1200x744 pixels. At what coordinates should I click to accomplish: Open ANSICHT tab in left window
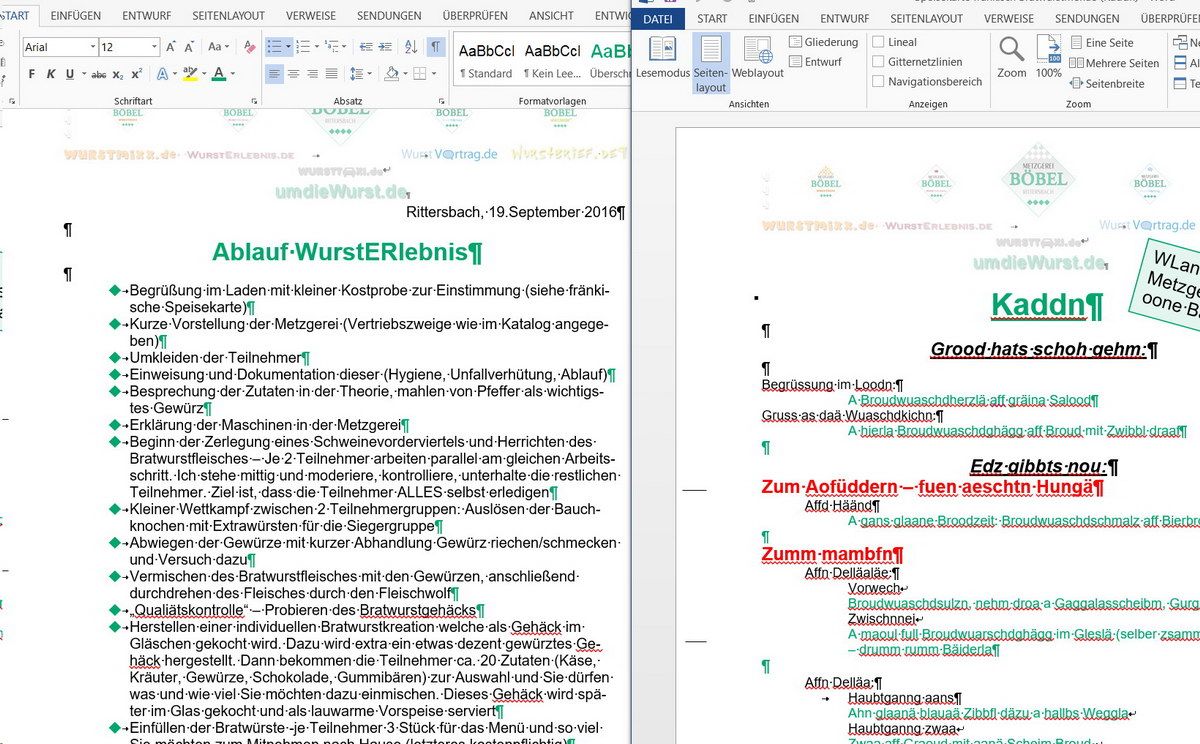551,16
